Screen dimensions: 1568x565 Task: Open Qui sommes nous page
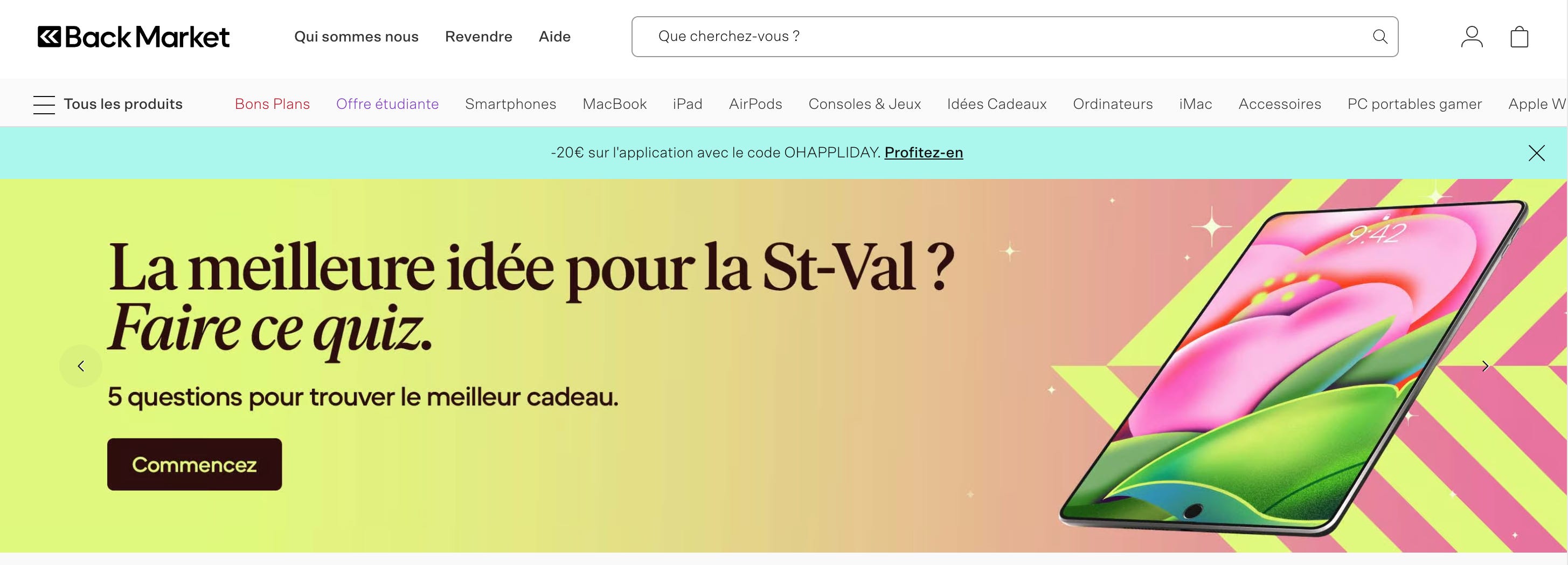[356, 37]
